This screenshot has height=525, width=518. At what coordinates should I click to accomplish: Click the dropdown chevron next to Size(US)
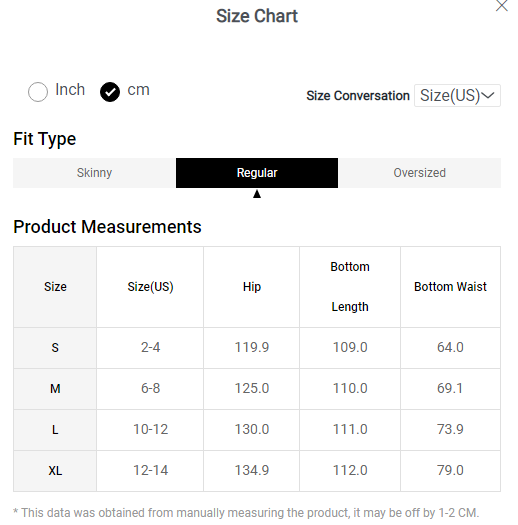tap(488, 96)
